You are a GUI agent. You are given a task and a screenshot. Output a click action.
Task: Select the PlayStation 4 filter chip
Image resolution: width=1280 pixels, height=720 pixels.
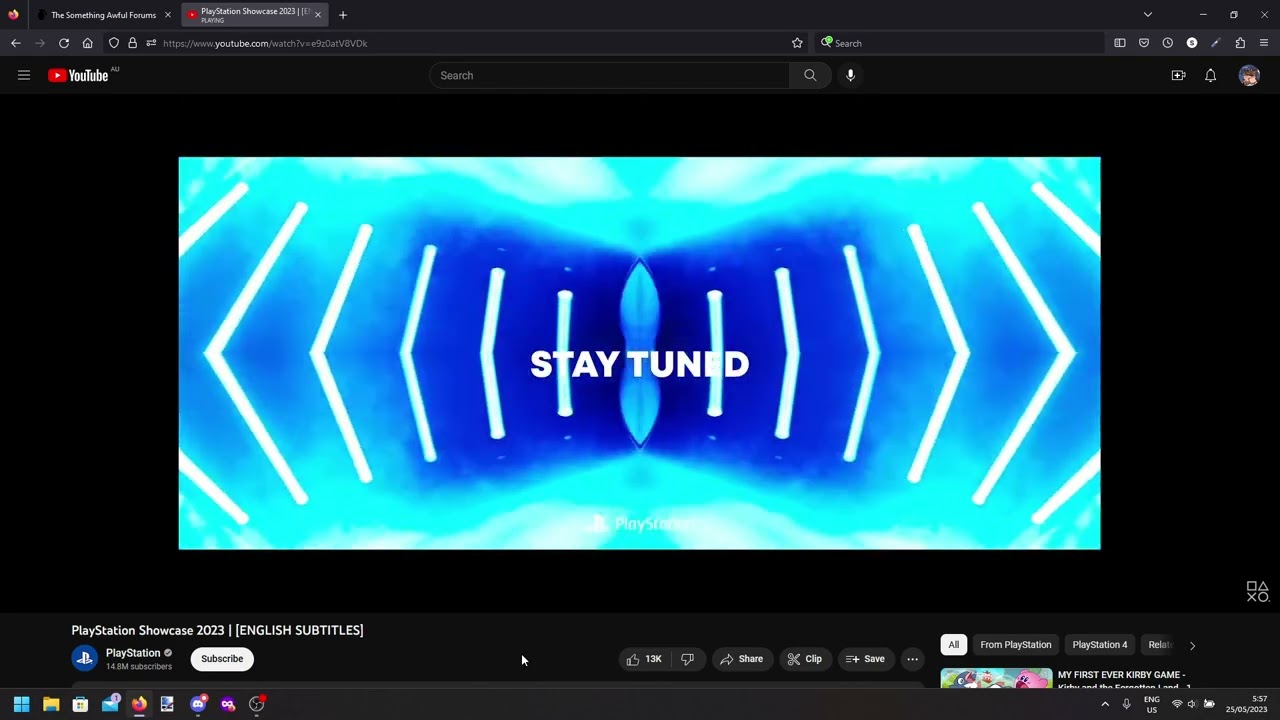[1099, 645]
